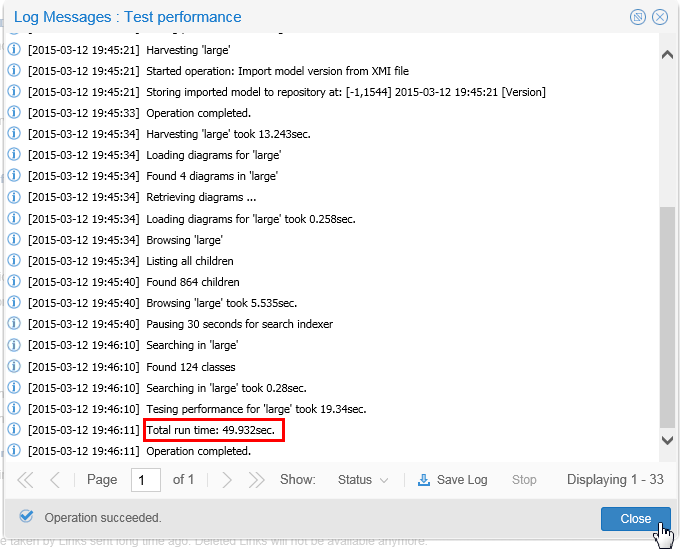
Task: Select 'Browsing 'large' took 5.535sec.' message
Action: (221, 303)
